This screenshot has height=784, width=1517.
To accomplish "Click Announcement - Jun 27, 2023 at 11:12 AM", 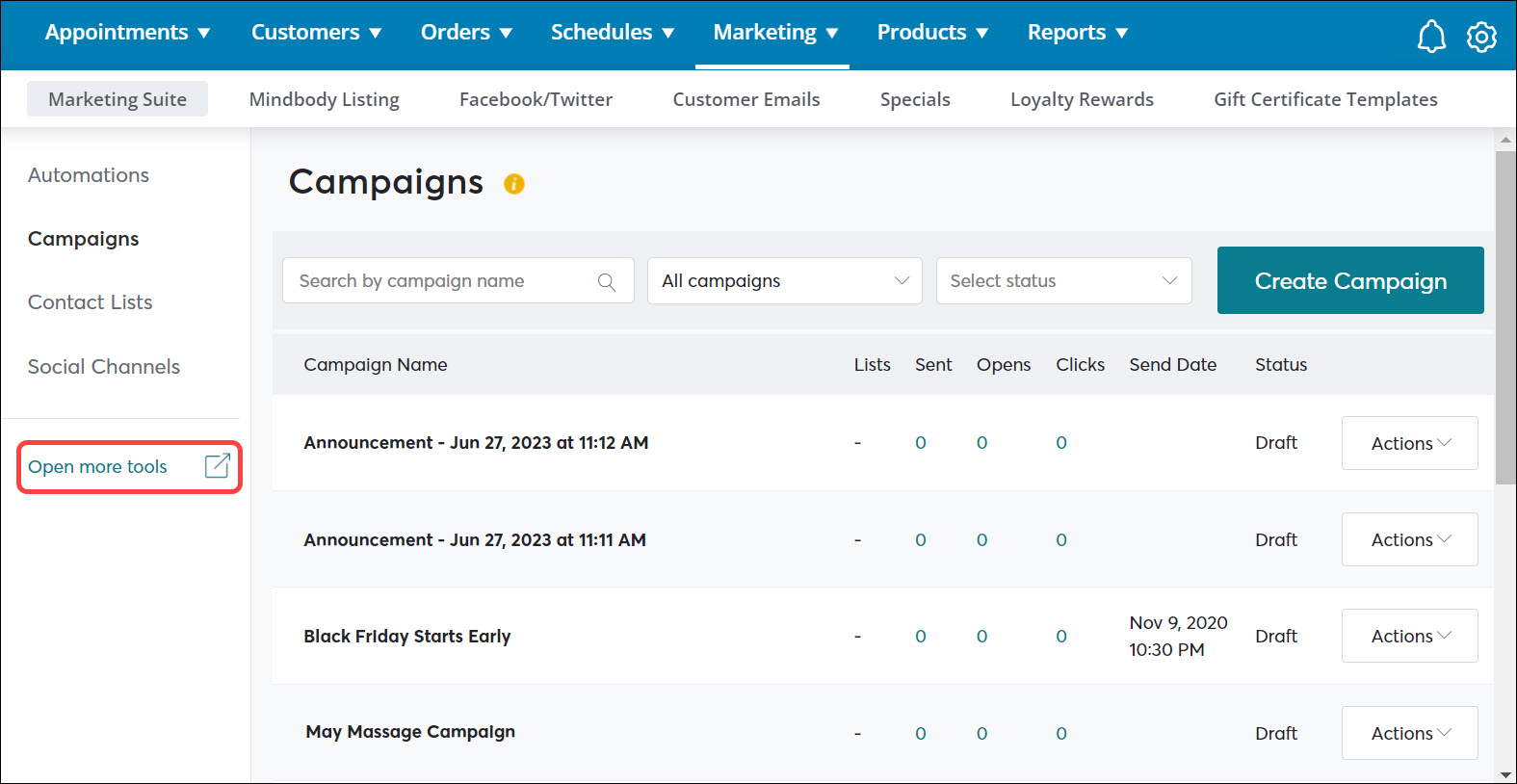I will (476, 443).
